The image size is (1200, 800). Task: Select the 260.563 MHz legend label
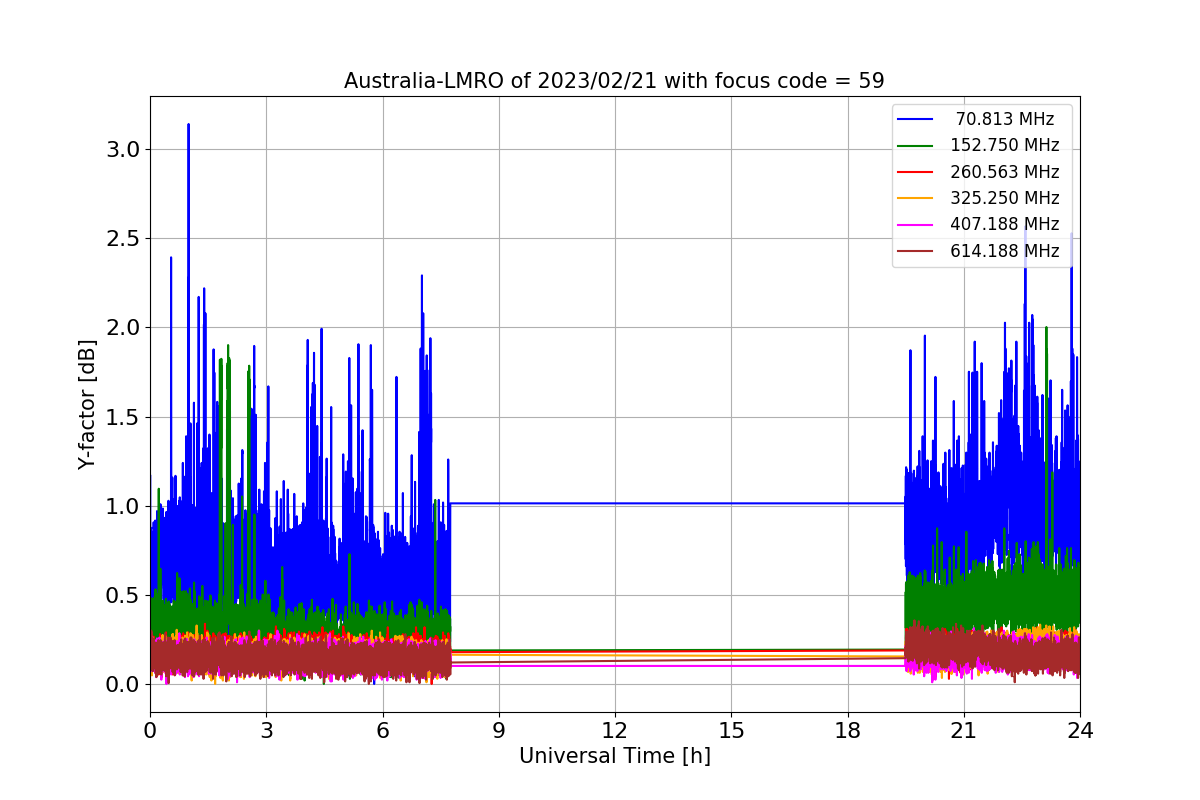(1005, 172)
